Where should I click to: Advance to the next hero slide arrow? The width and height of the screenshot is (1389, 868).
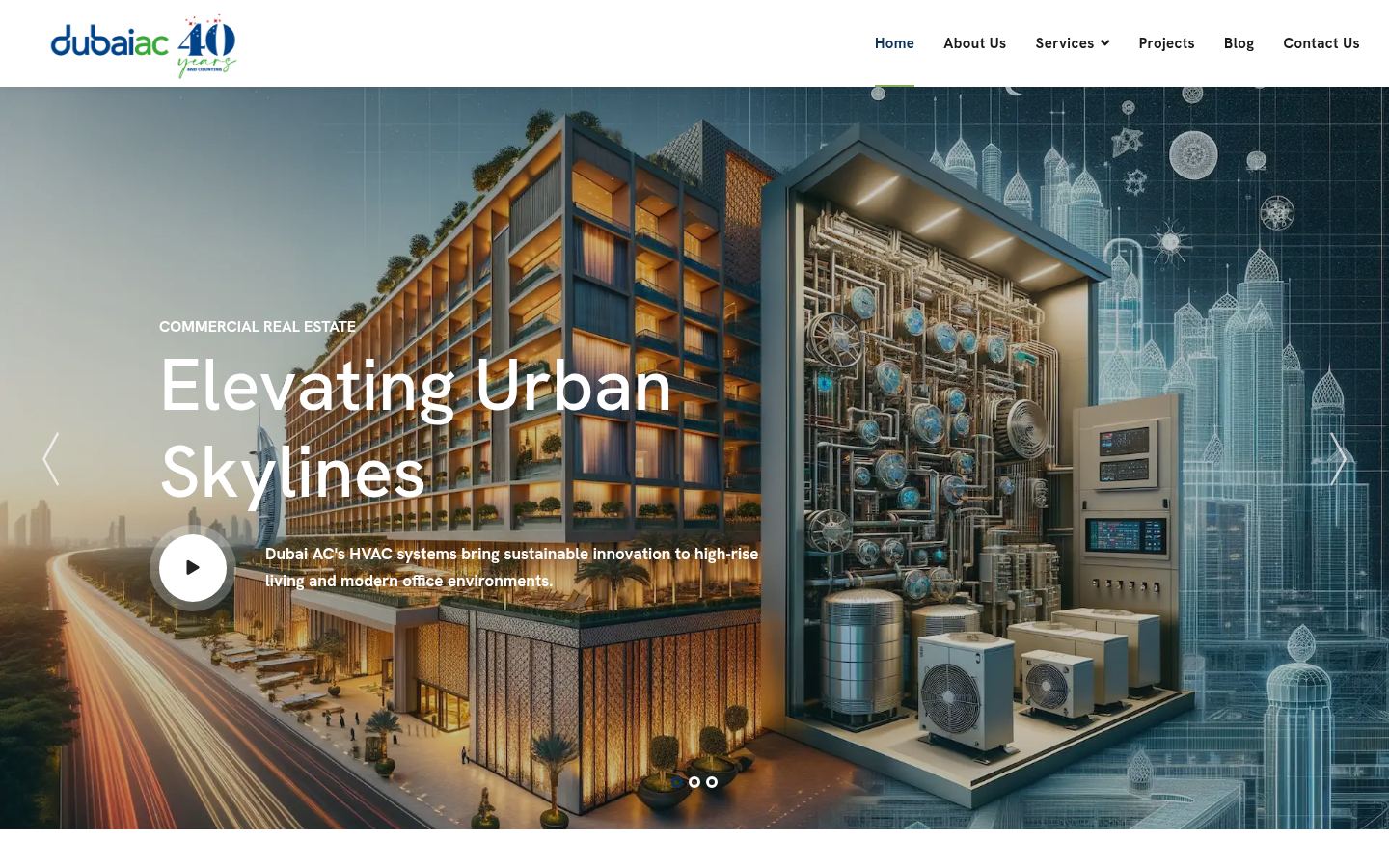(x=1337, y=459)
